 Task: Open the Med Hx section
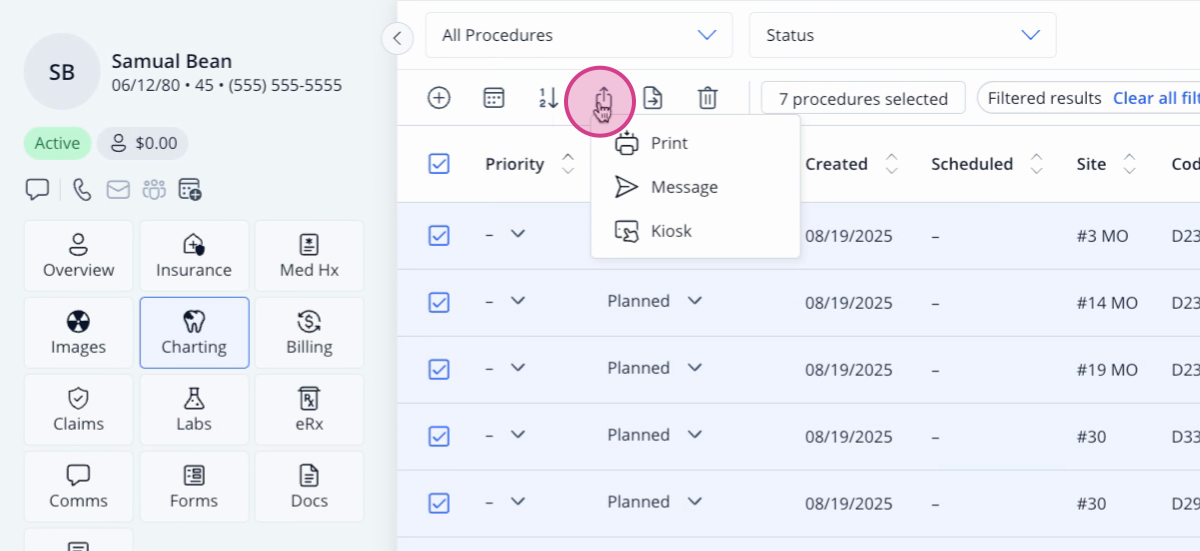tap(309, 256)
